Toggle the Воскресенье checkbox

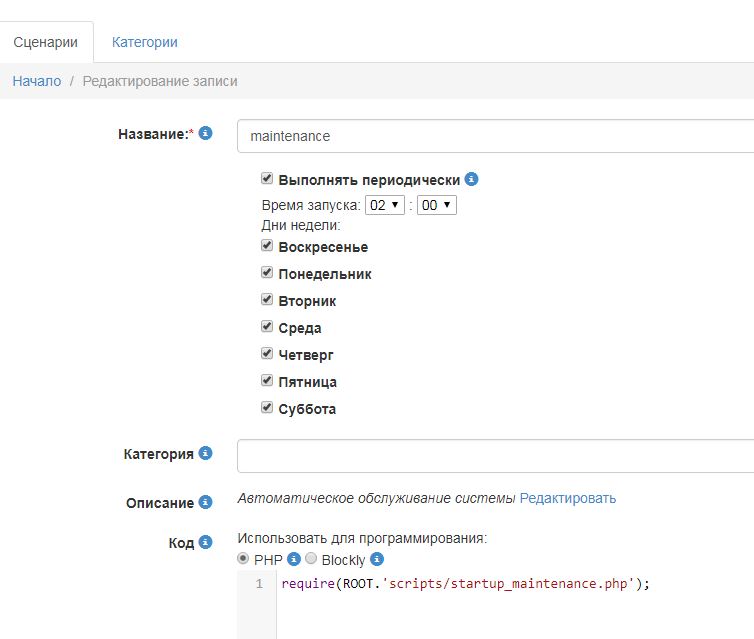(x=267, y=245)
